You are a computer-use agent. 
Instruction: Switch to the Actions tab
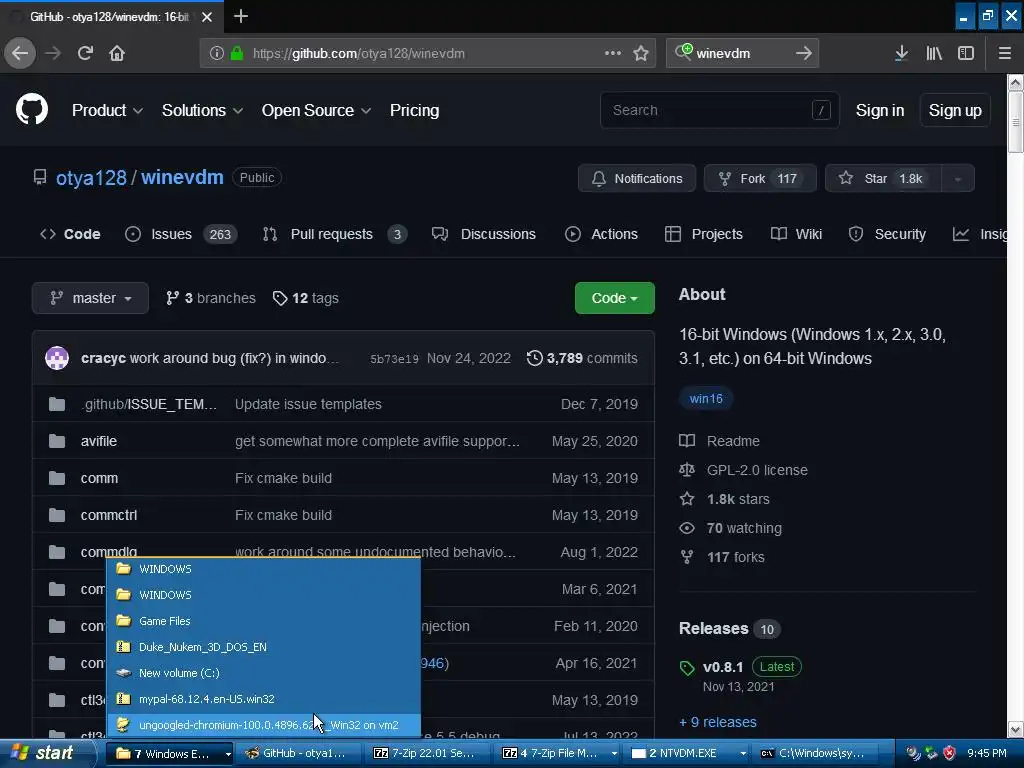[601, 234]
